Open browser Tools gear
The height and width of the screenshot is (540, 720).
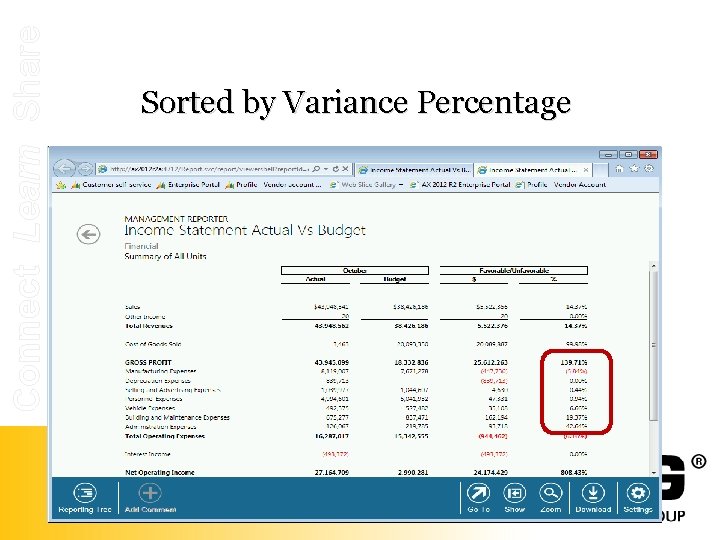pyautogui.click(x=649, y=169)
